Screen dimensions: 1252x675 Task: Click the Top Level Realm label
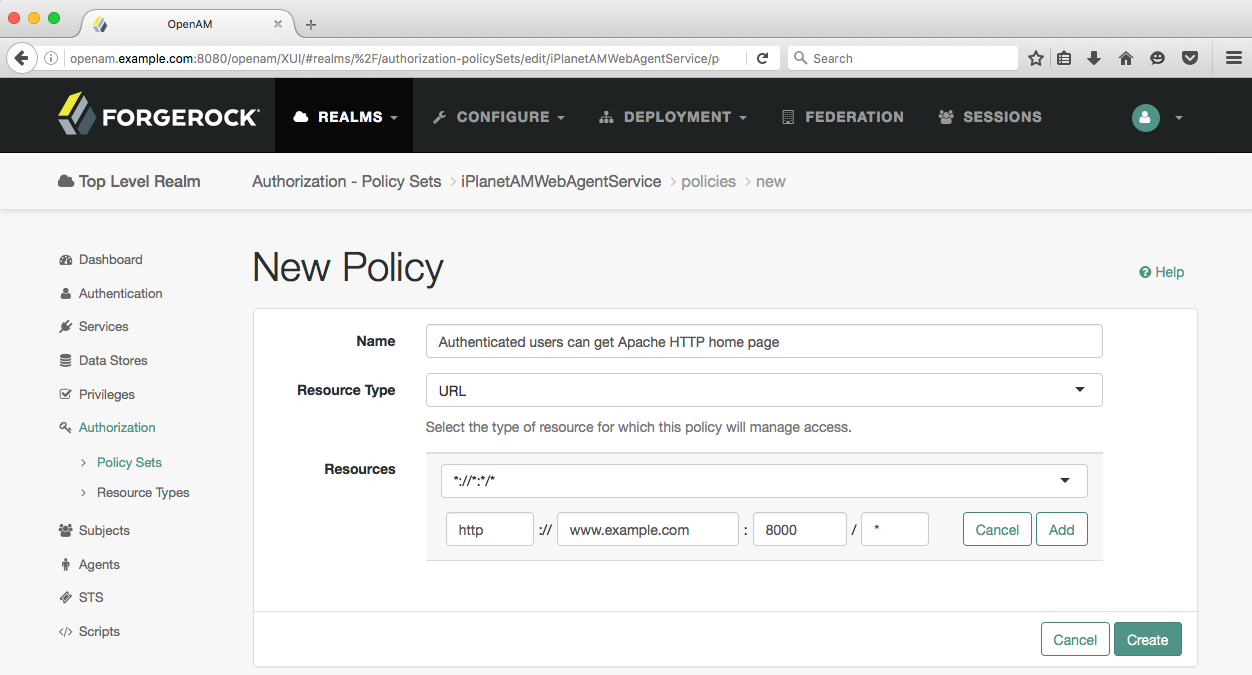[x=139, y=182]
